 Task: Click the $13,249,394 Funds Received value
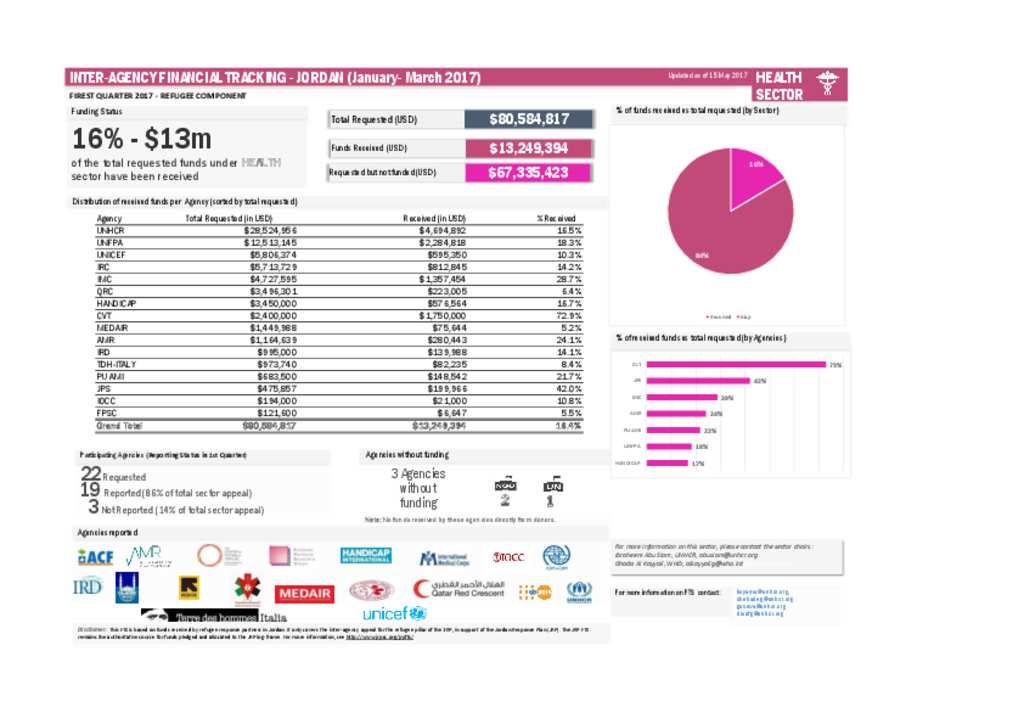point(529,148)
